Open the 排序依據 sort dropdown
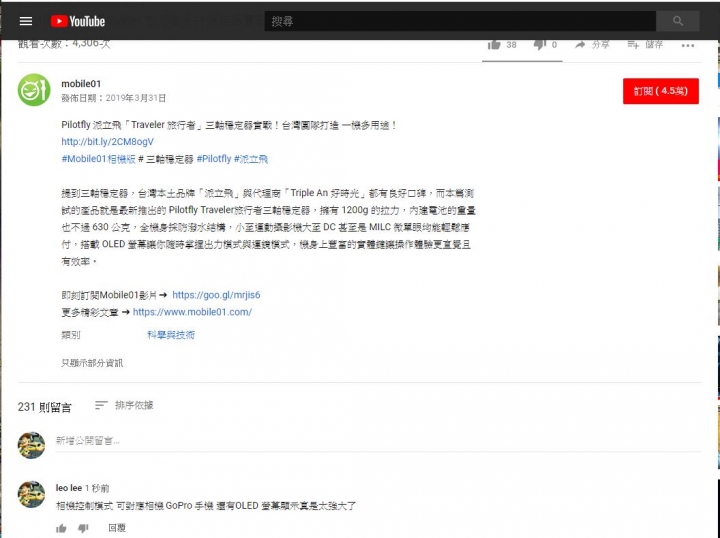 [x=124, y=405]
